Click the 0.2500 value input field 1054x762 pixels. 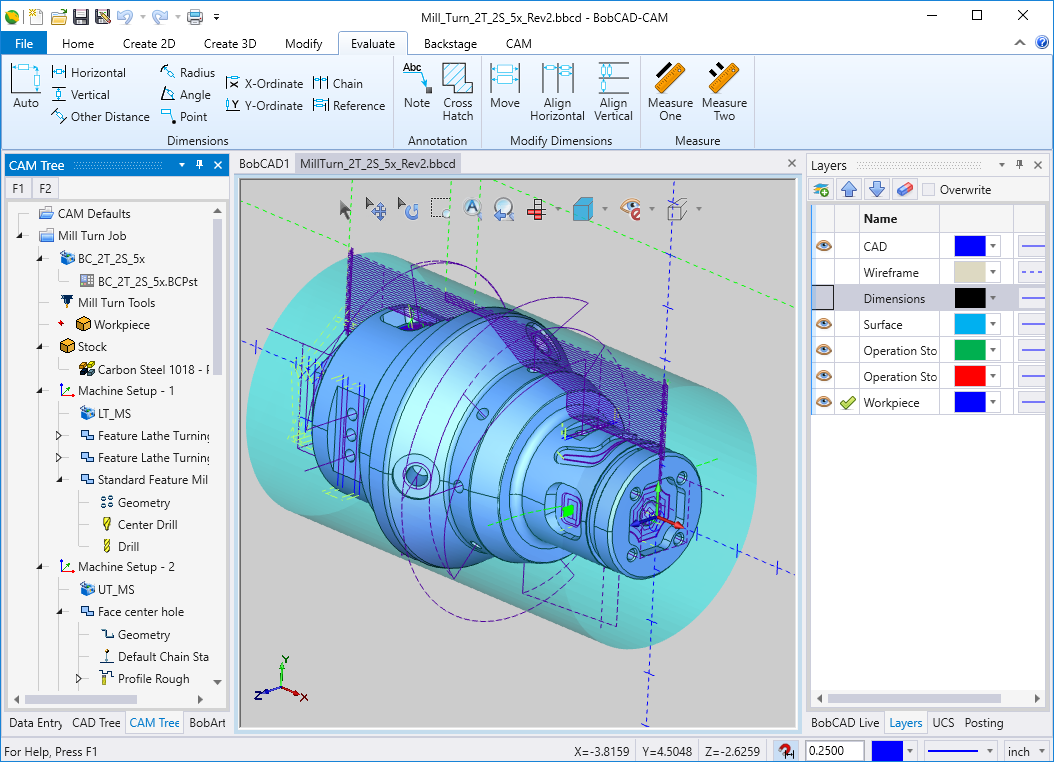[x=835, y=751]
